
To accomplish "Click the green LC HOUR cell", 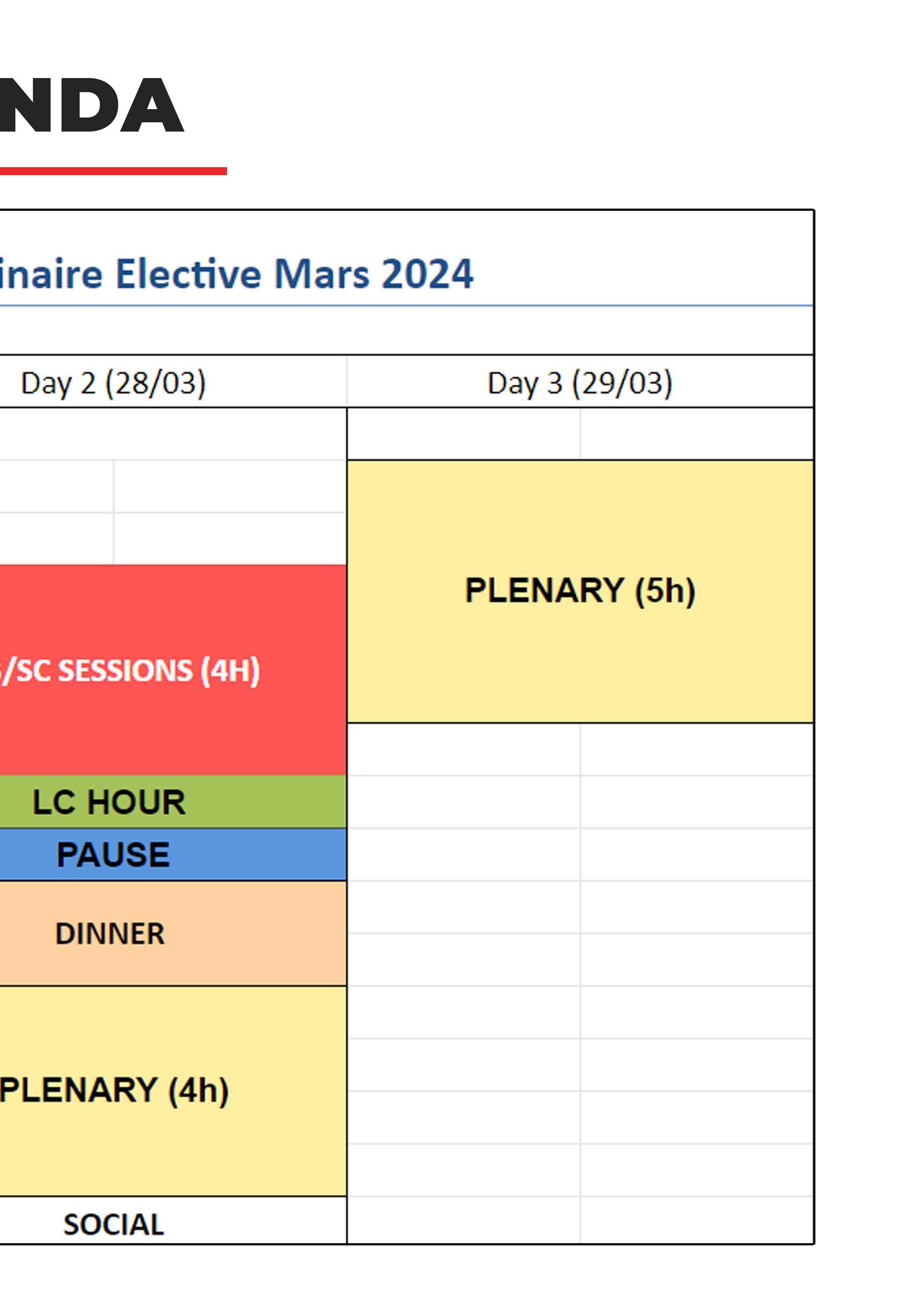I will pos(109,801).
